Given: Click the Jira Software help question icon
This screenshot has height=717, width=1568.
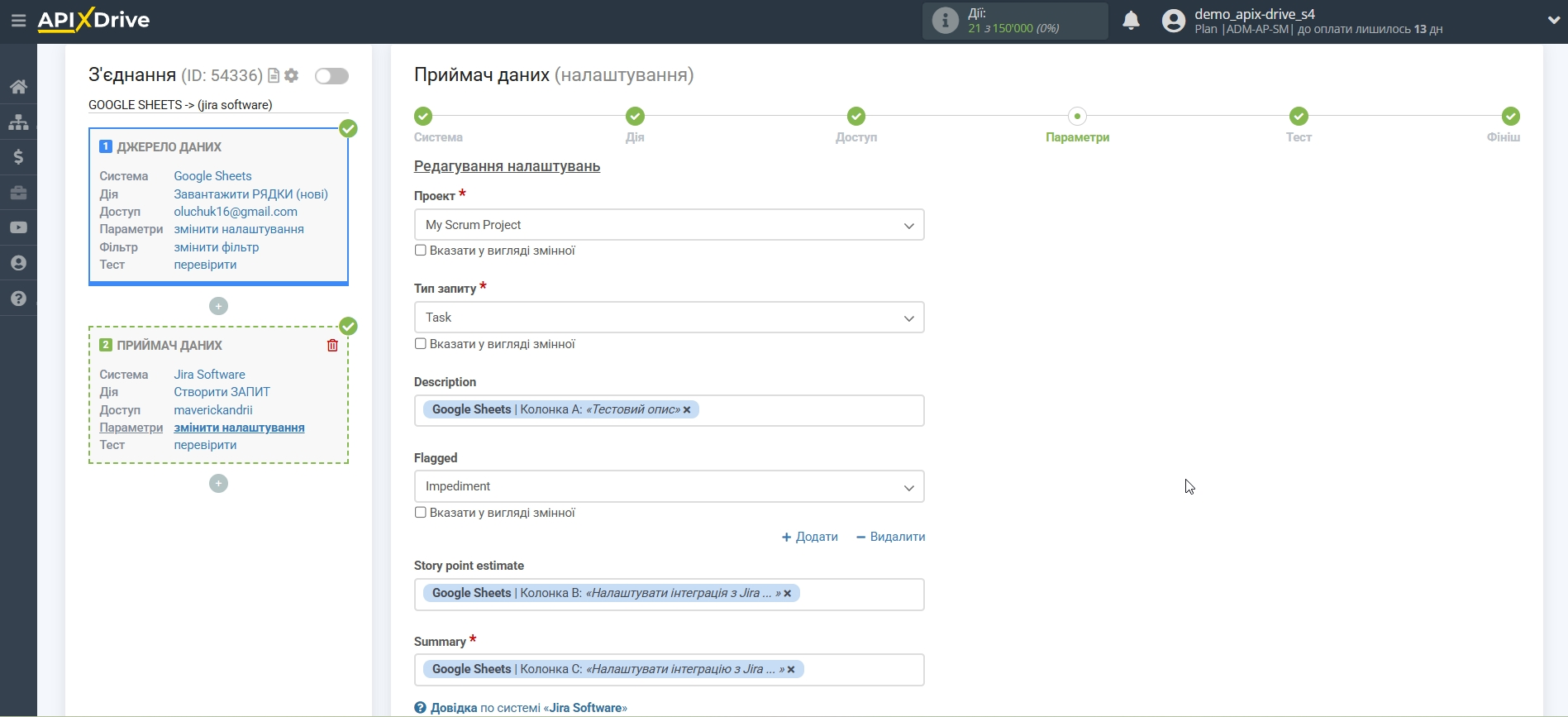Looking at the screenshot, I should pyautogui.click(x=420, y=708).
